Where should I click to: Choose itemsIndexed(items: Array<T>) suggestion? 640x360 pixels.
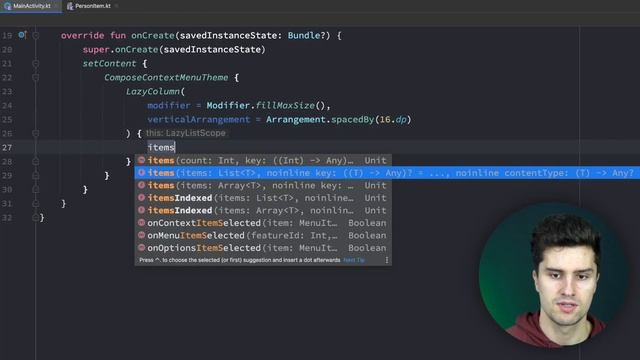[263, 211]
